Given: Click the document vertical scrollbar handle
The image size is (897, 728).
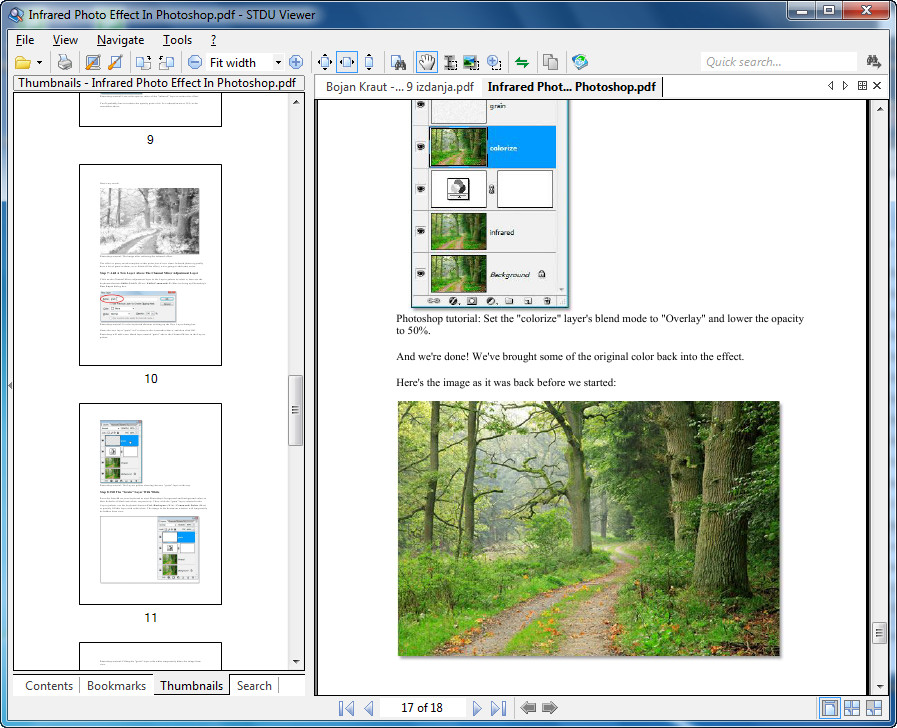Looking at the screenshot, I should pyautogui.click(x=879, y=632).
